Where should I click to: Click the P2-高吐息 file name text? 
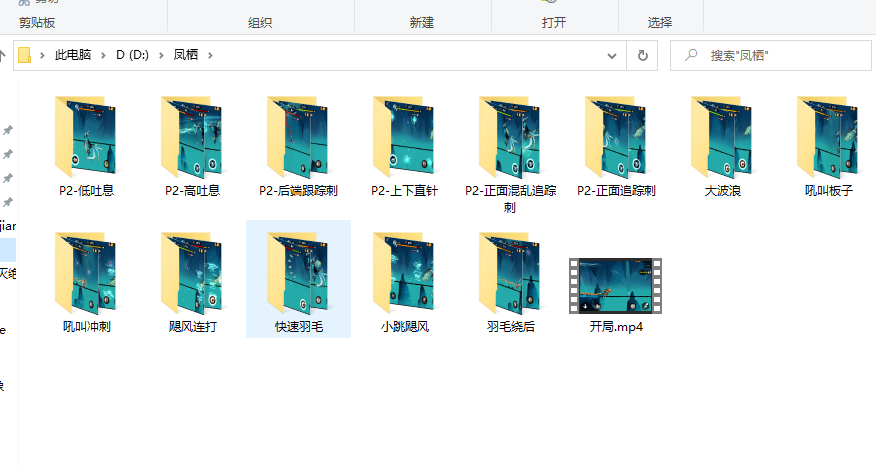point(192,191)
